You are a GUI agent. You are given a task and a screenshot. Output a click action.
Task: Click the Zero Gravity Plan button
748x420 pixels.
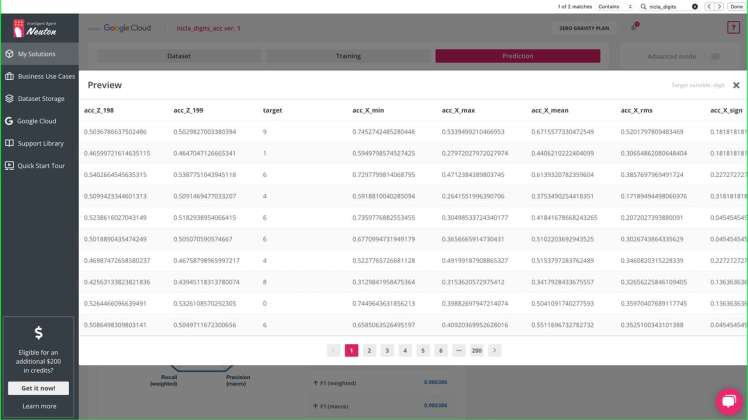point(584,28)
